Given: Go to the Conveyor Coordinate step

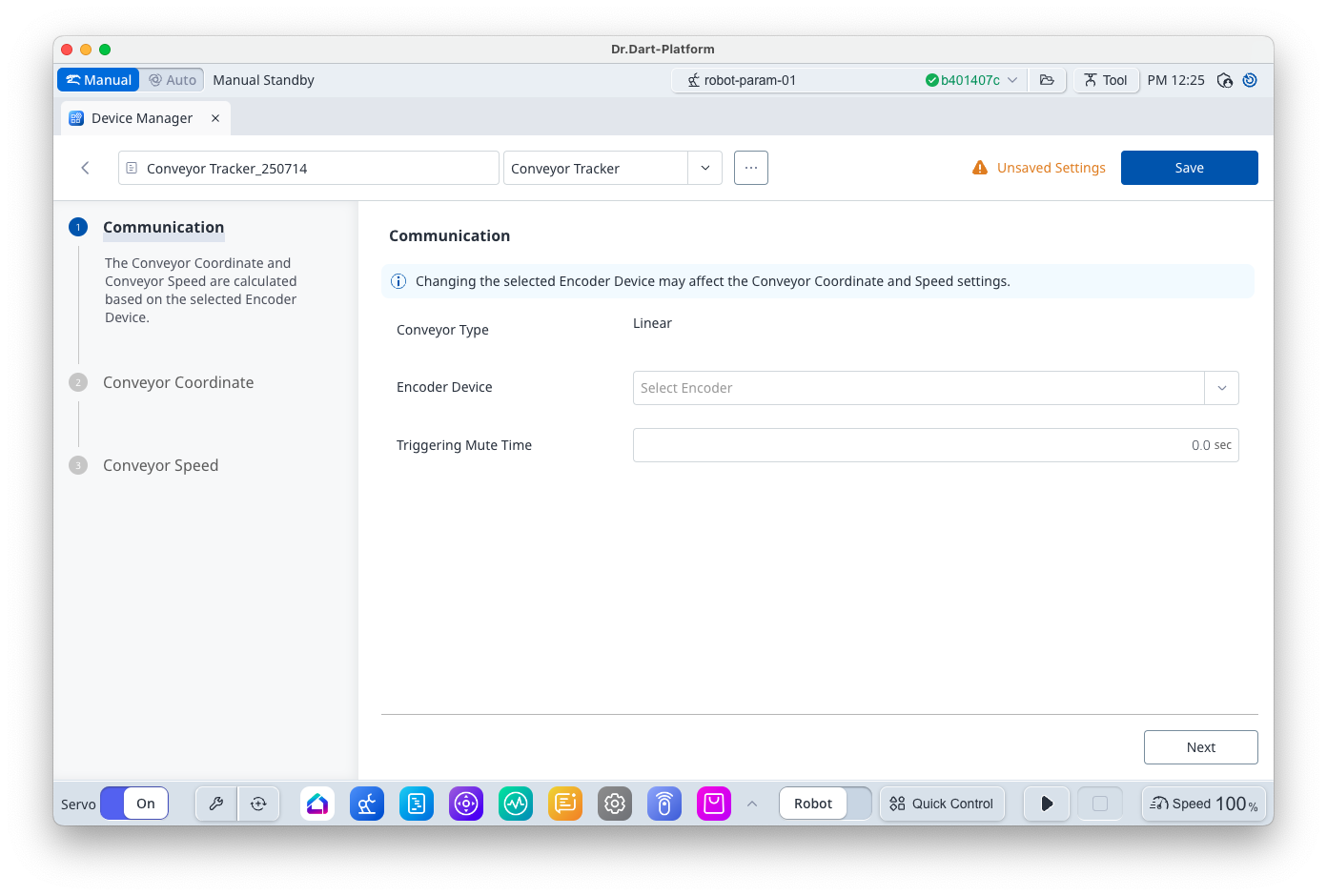Looking at the screenshot, I should (178, 382).
